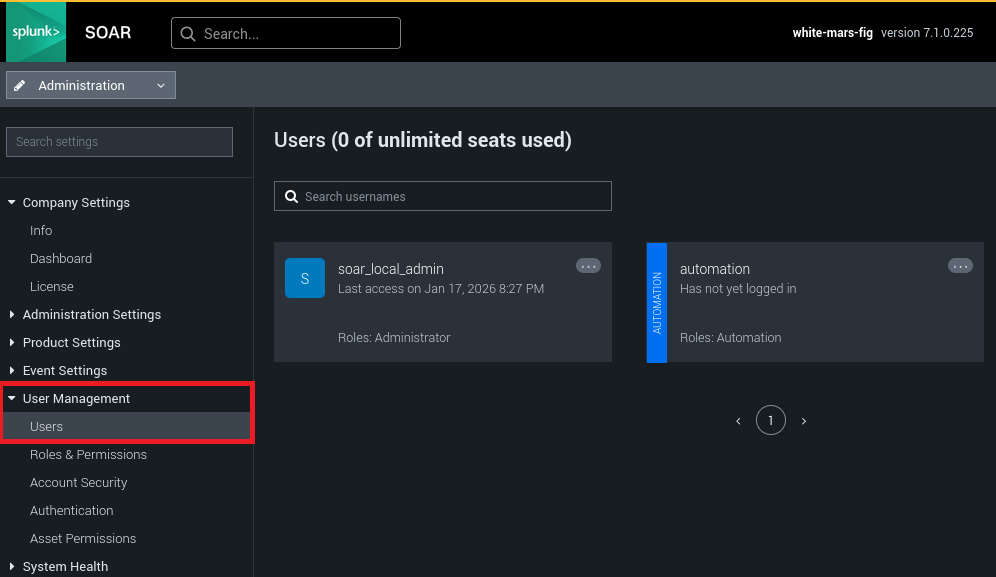Click the soar_local_admin avatar icon

[305, 278]
